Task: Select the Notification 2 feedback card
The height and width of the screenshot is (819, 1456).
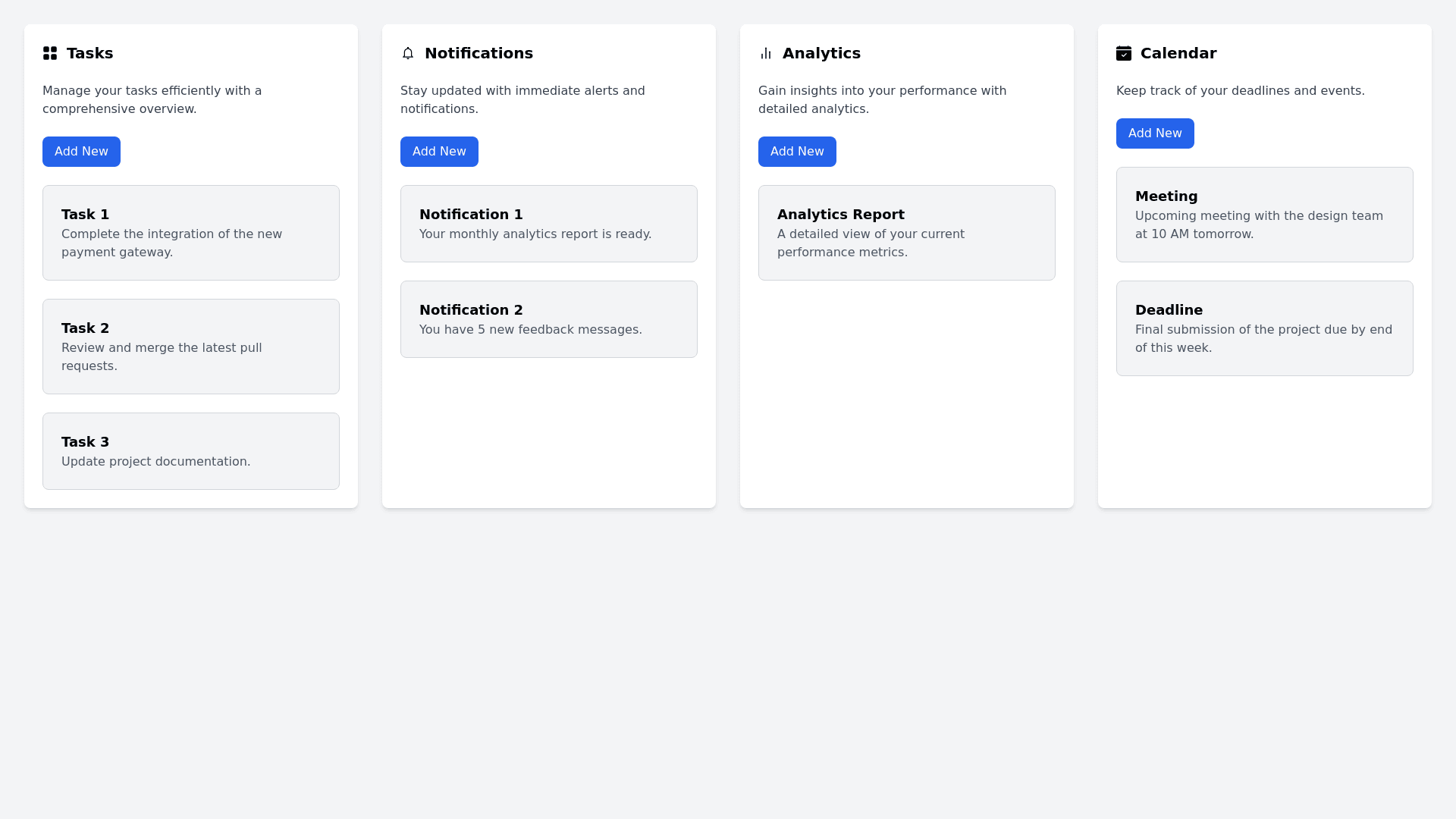Action: click(549, 319)
